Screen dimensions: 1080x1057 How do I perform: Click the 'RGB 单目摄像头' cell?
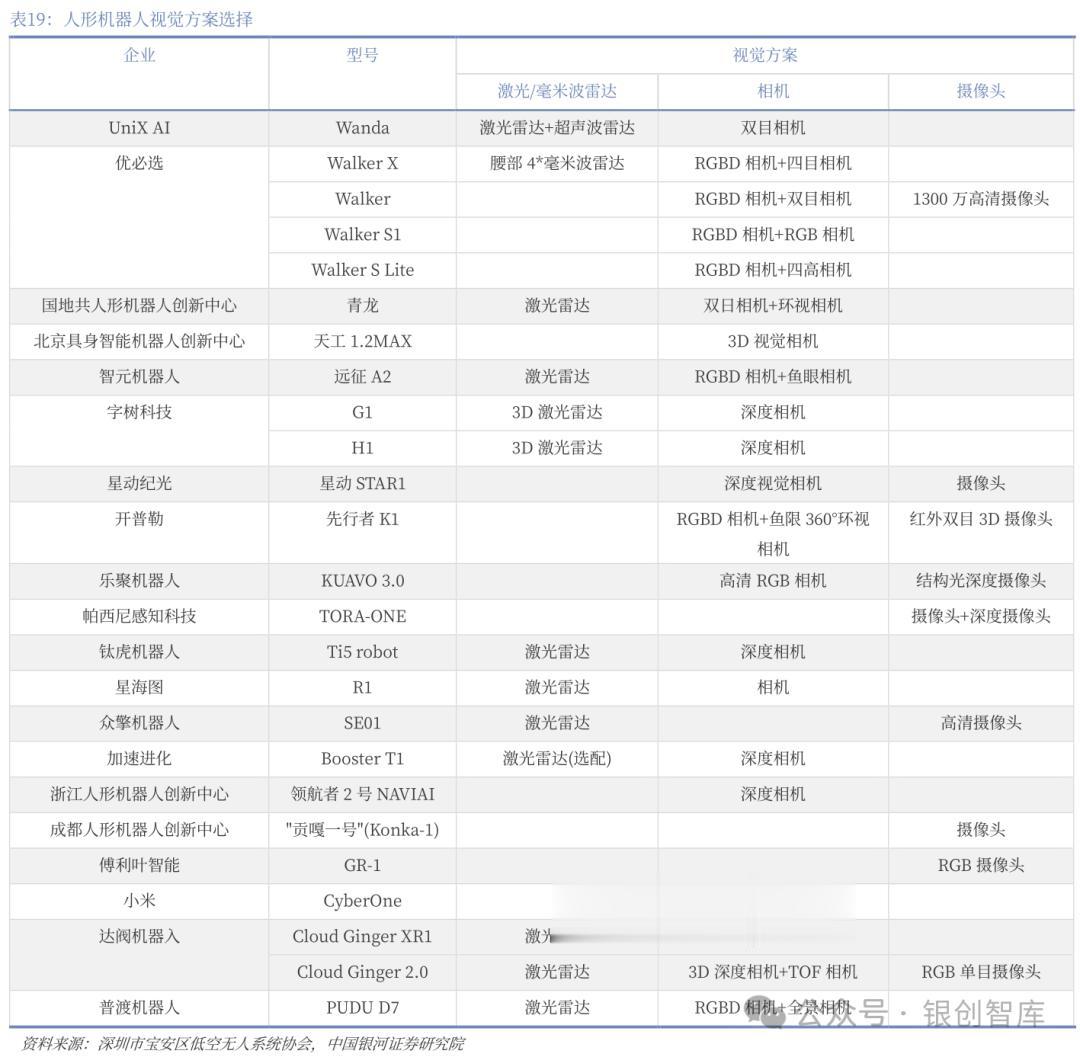(981, 972)
